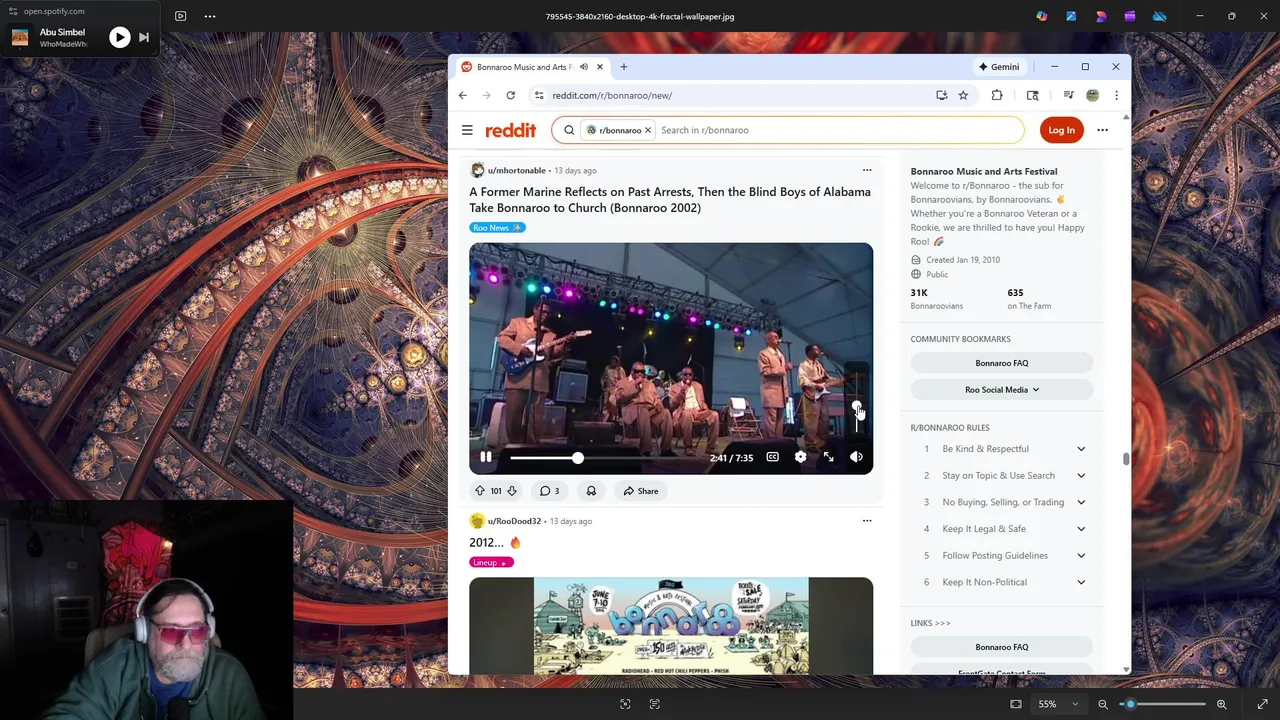Open options menu for u/mhortonable post

867,170
